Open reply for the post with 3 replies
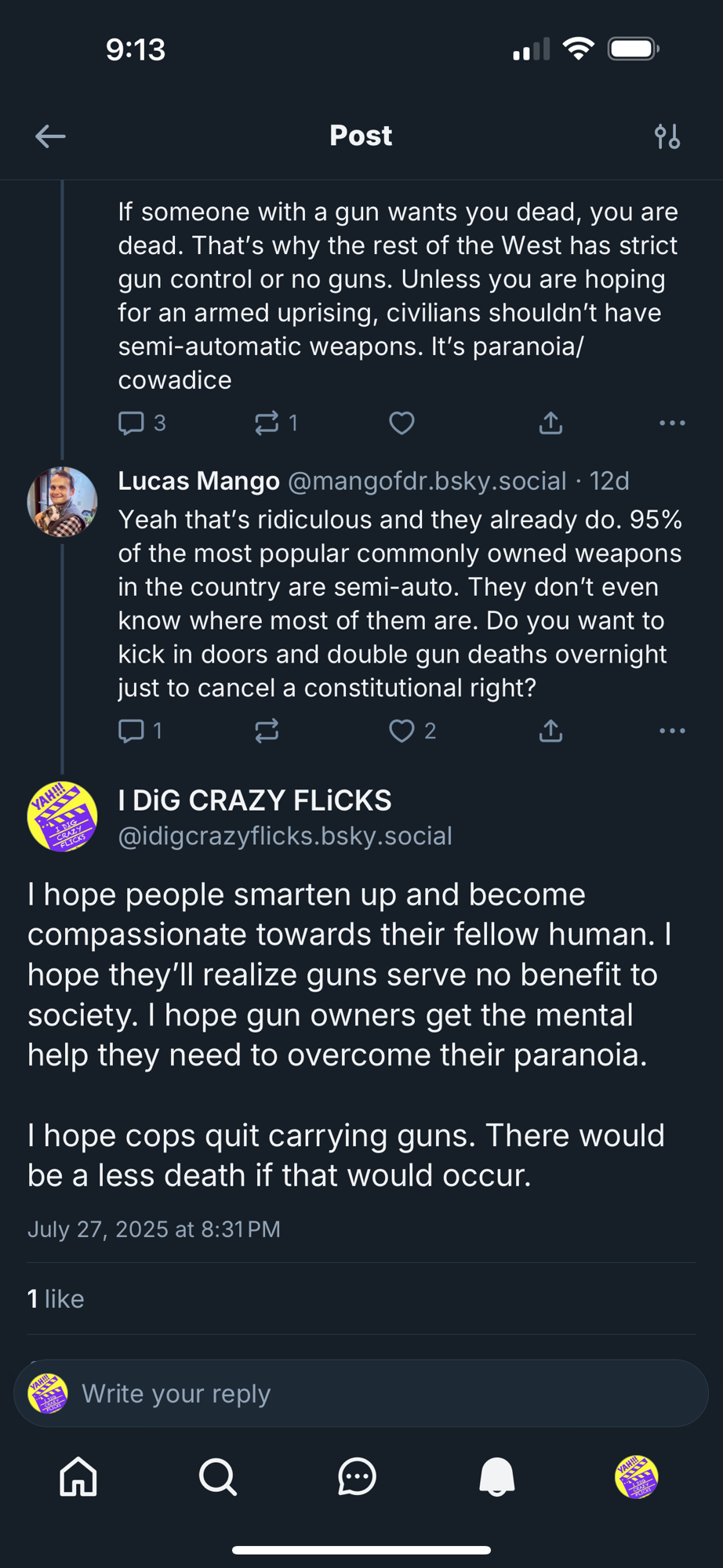The width and height of the screenshot is (723, 1568). tap(131, 423)
